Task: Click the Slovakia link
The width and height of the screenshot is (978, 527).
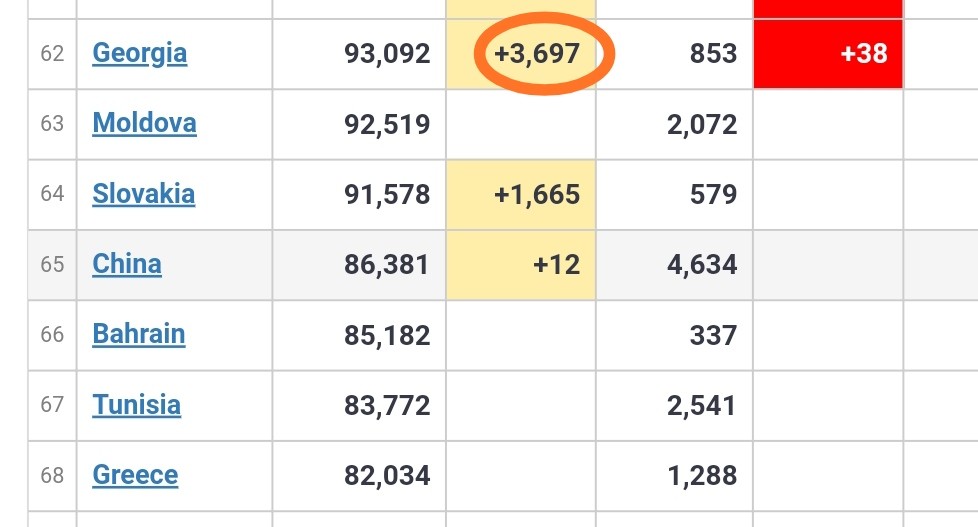Action: pyautogui.click(x=143, y=193)
